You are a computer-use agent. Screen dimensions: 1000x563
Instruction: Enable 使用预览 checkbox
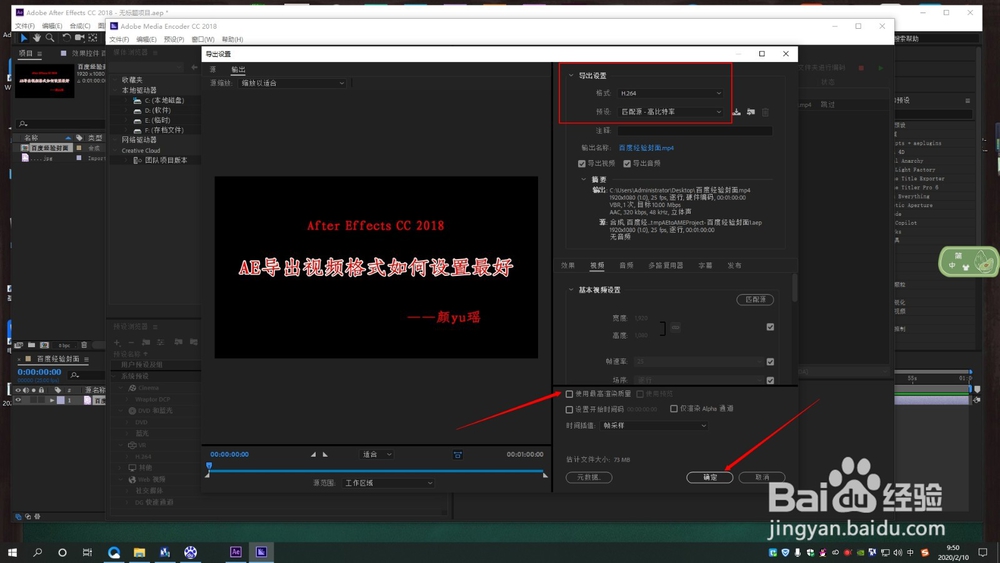(640, 394)
